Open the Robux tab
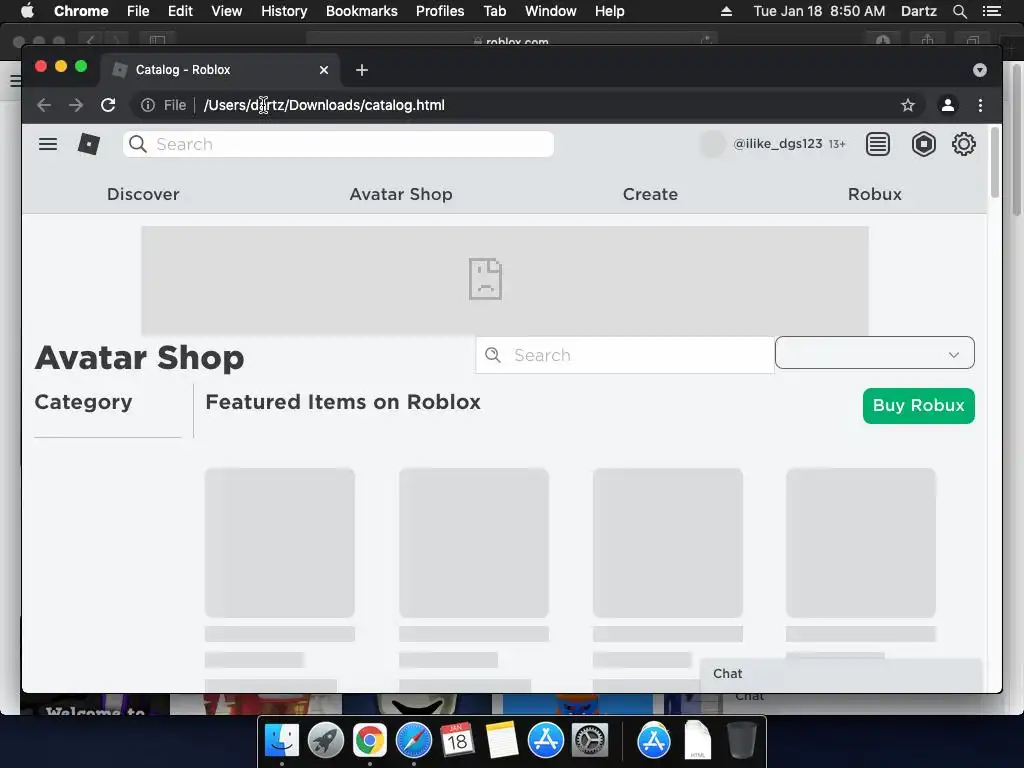 pos(874,194)
